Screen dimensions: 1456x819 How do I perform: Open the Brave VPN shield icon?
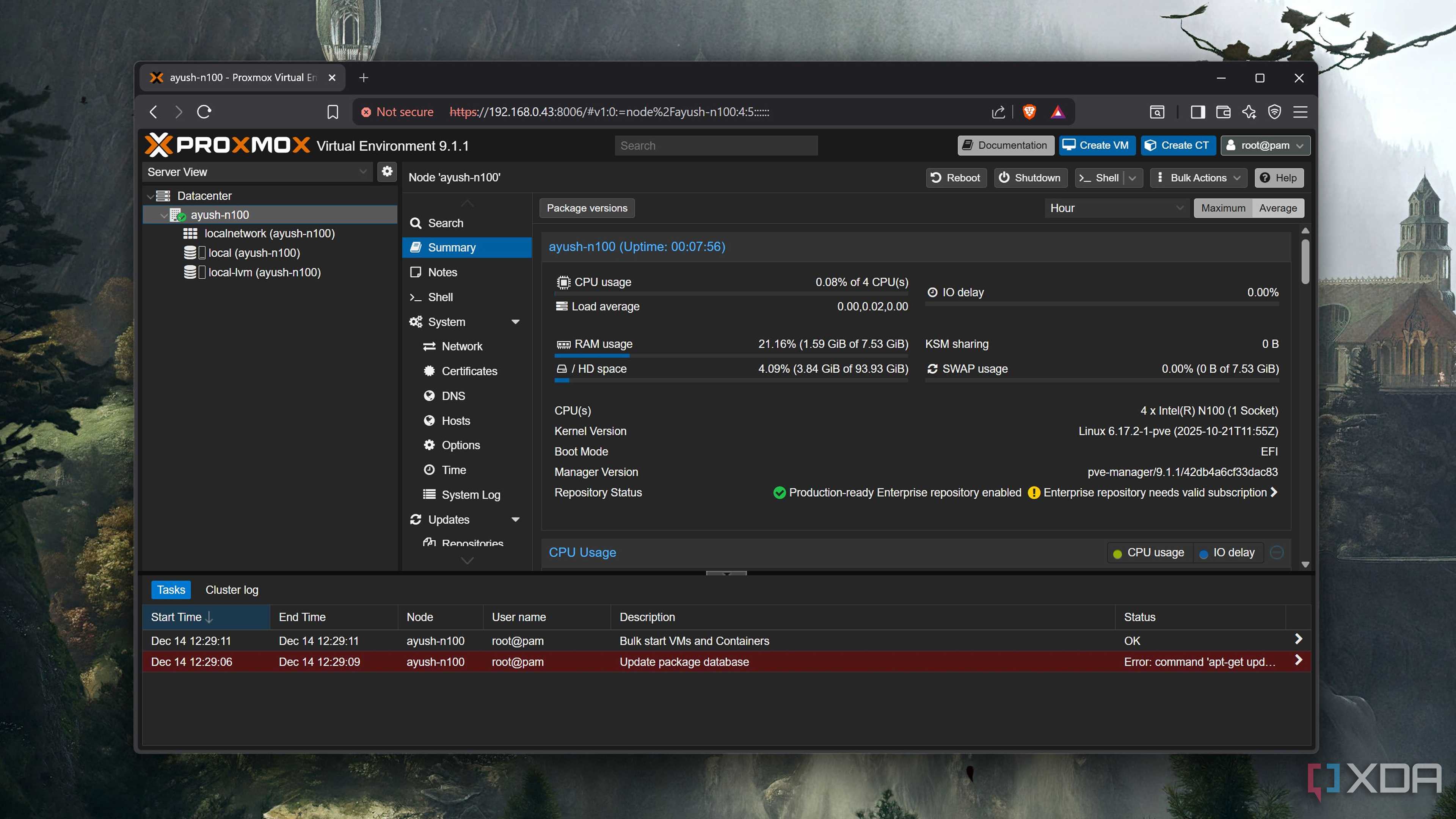point(1274,112)
